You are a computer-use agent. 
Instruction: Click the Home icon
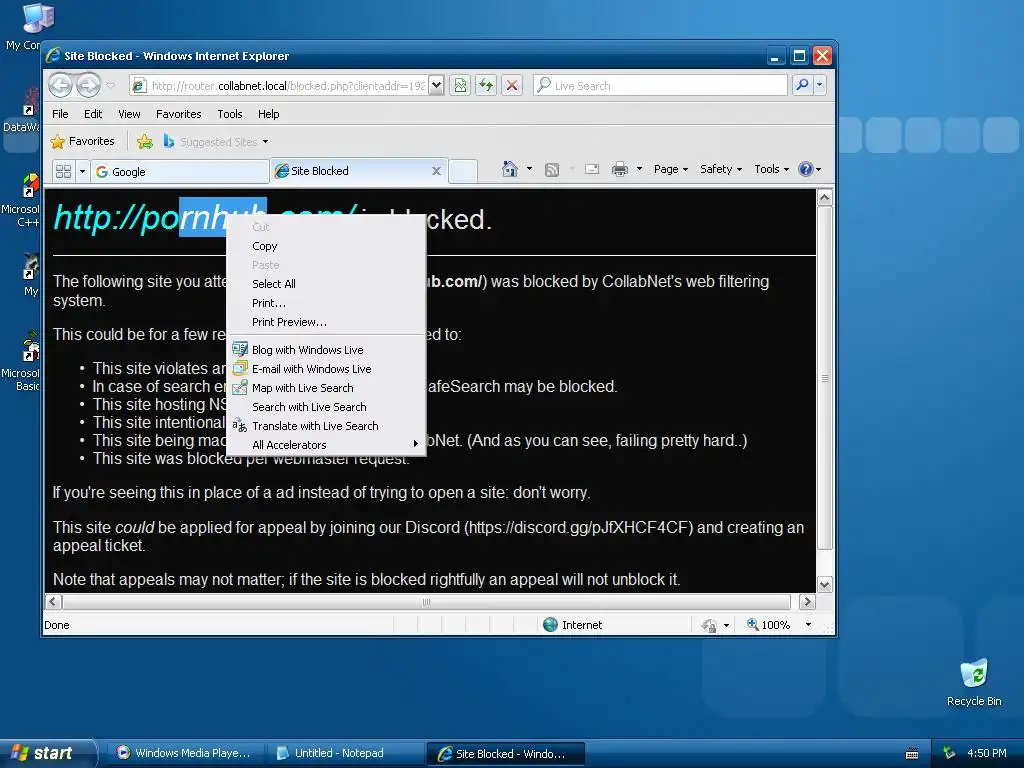coord(509,169)
